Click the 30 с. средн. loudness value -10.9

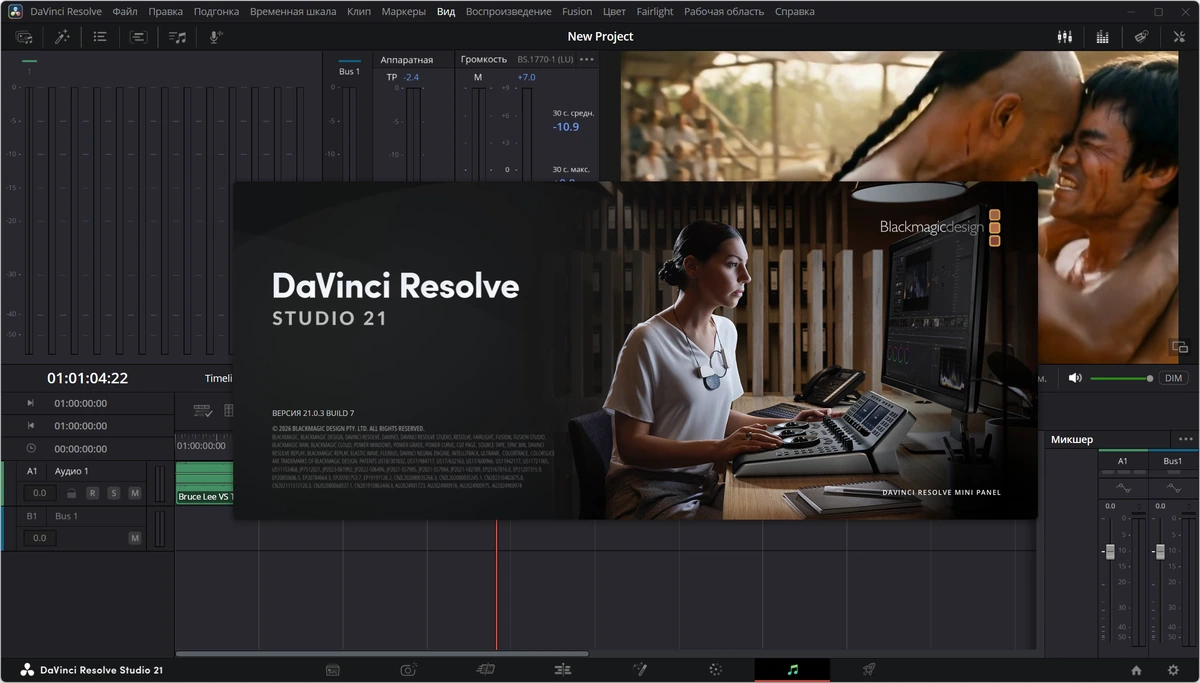click(566, 127)
